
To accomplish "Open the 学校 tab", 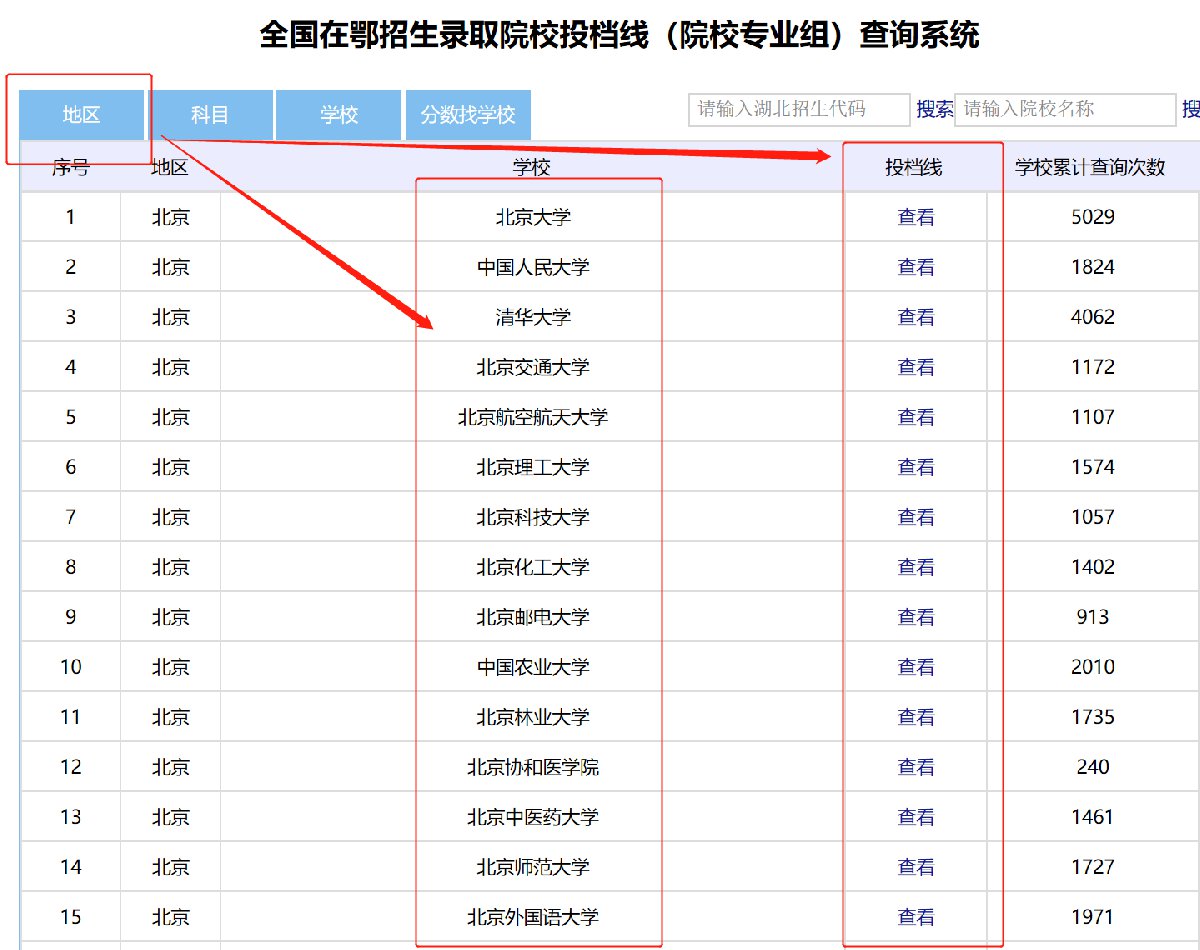I will pyautogui.click(x=339, y=115).
